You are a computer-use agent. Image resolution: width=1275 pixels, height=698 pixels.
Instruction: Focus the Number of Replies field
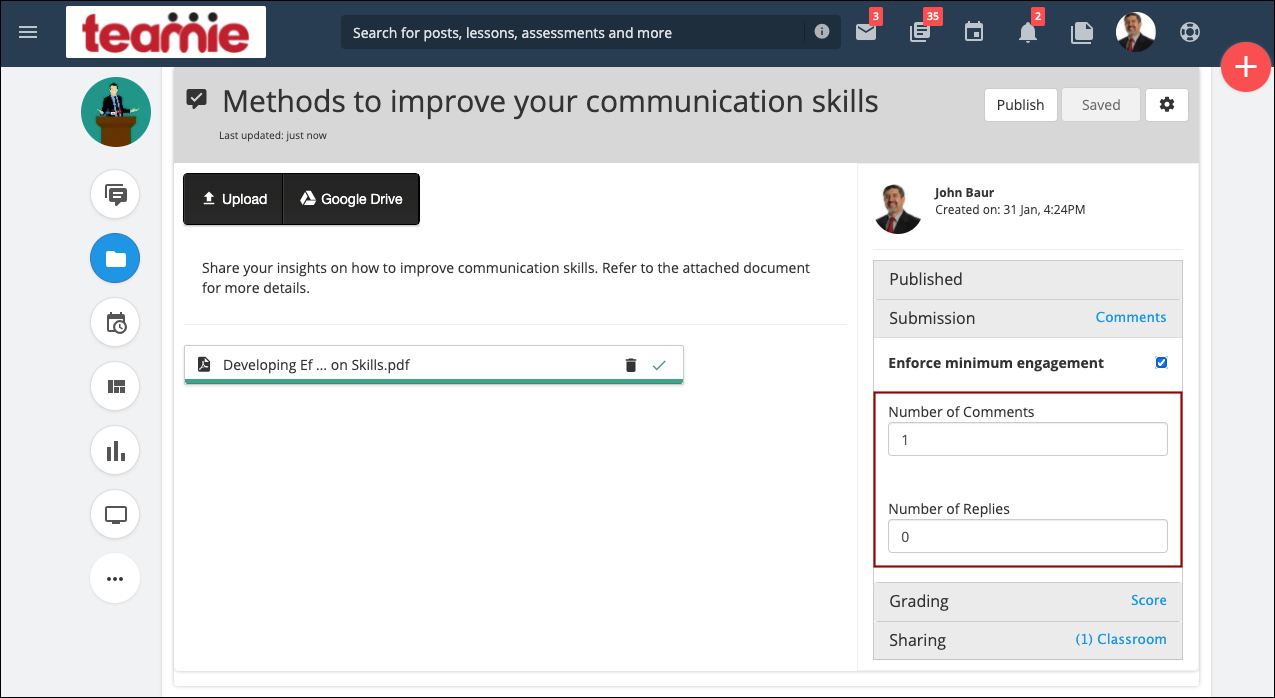1028,536
